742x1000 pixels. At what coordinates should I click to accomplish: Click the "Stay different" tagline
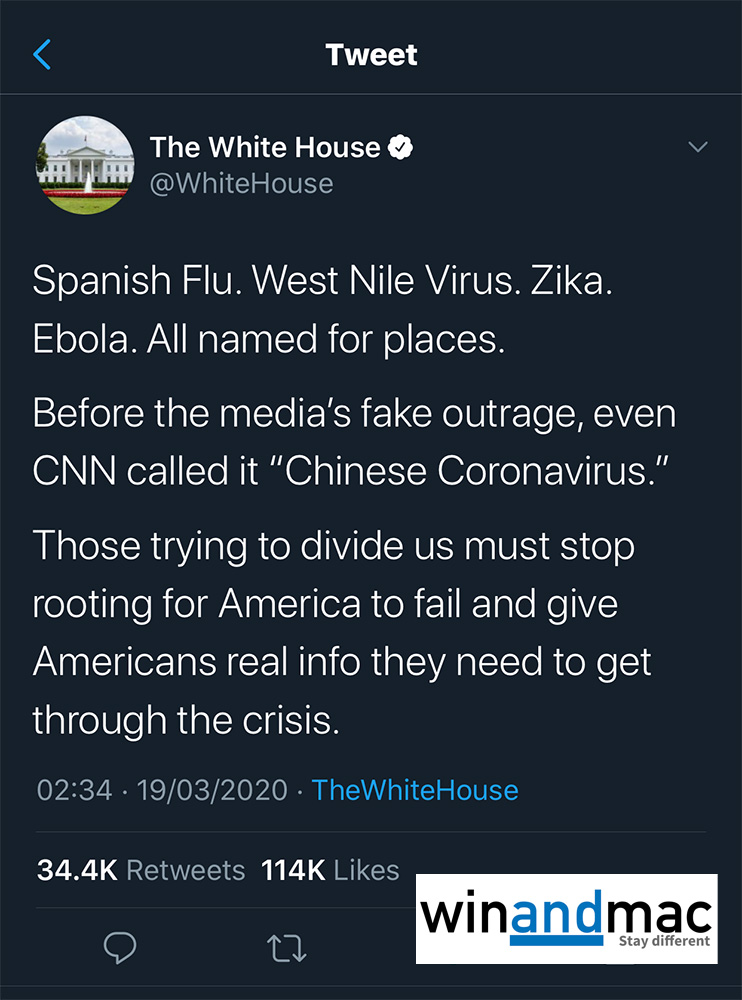(x=664, y=941)
